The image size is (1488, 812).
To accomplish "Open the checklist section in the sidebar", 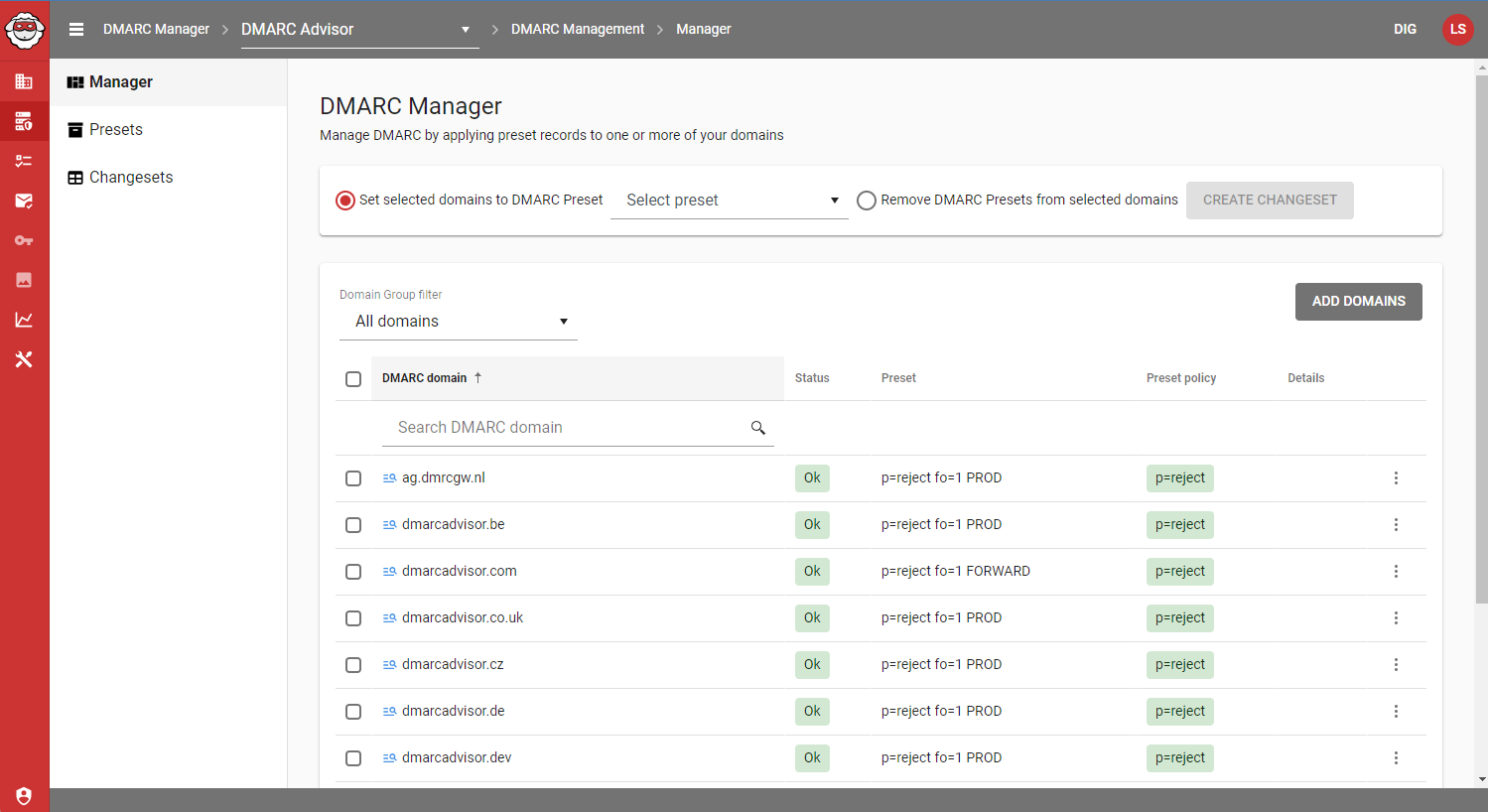I will coord(24,161).
